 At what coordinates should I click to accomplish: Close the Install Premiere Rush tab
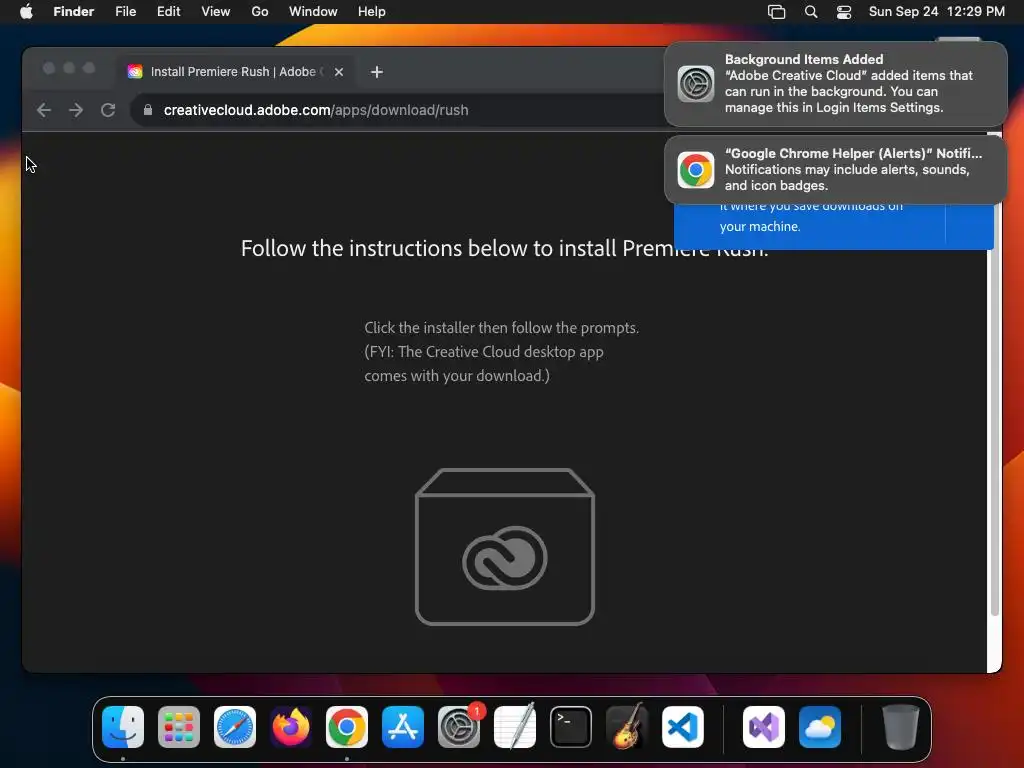click(x=339, y=72)
